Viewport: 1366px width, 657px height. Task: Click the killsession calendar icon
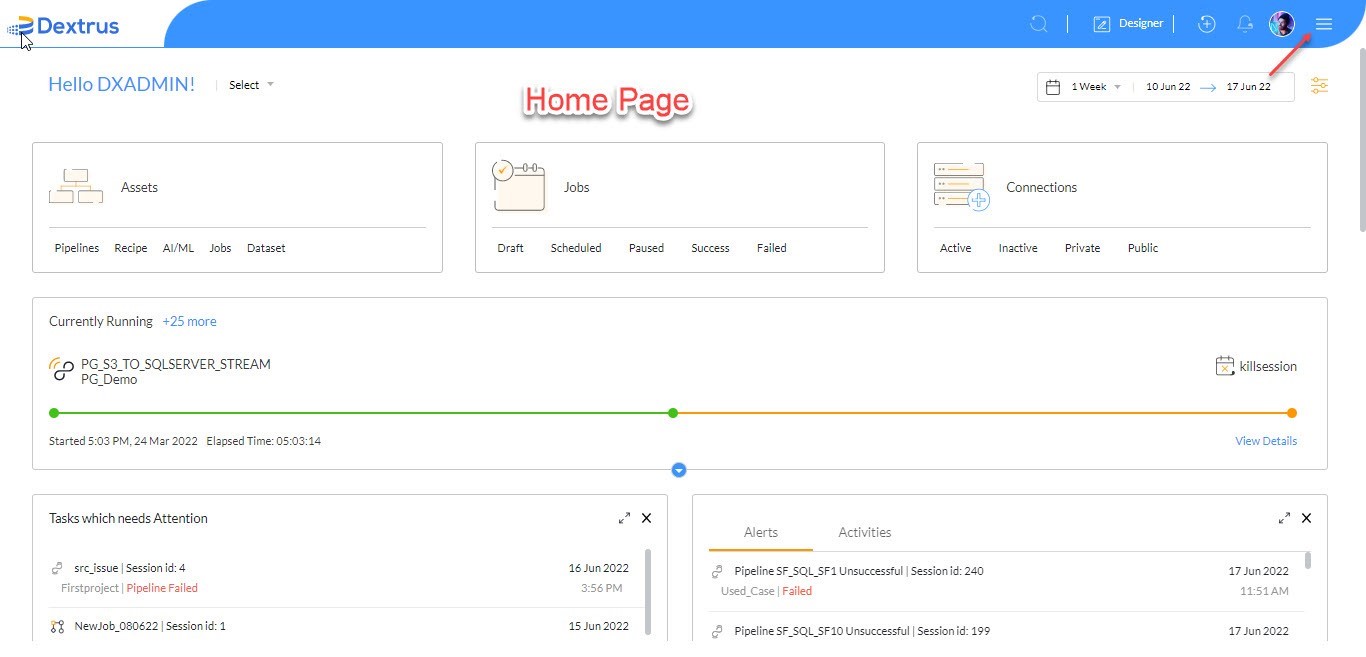[1225, 366]
